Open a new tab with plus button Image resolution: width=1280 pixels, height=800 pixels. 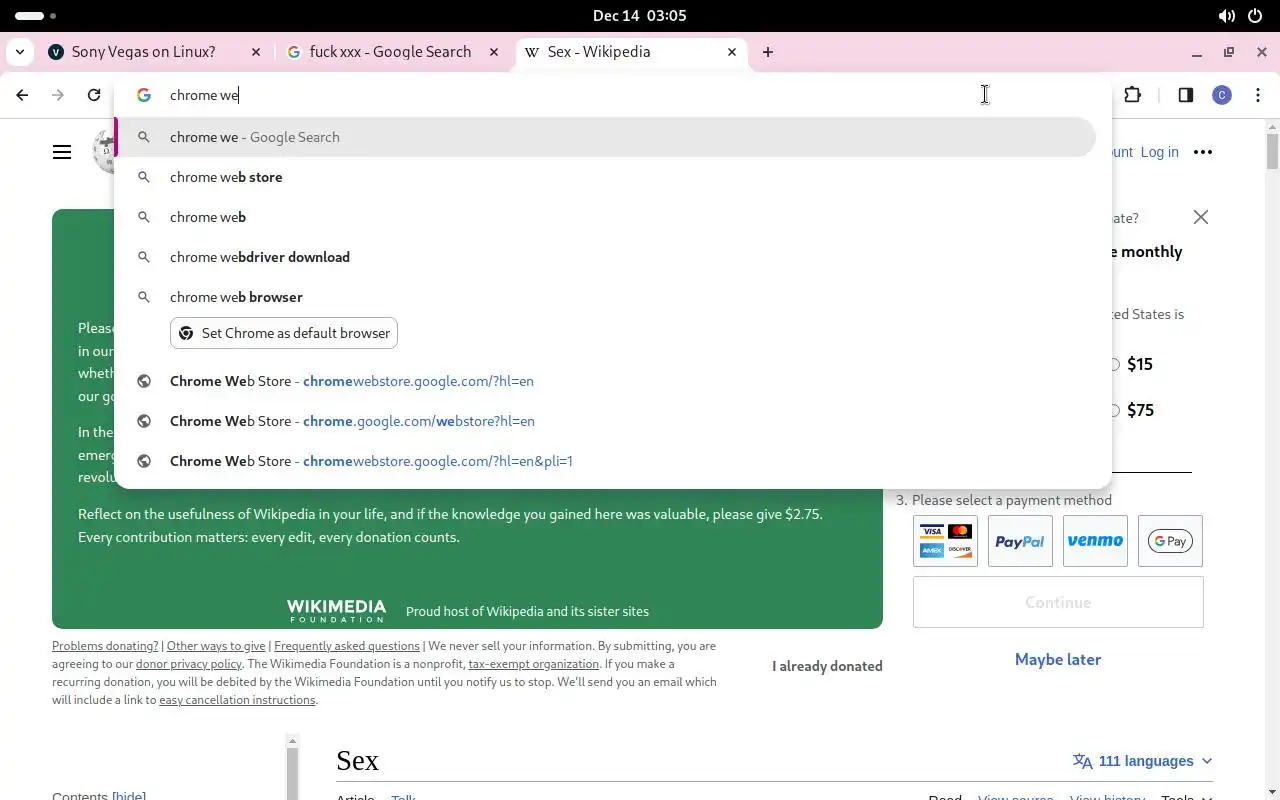click(768, 52)
